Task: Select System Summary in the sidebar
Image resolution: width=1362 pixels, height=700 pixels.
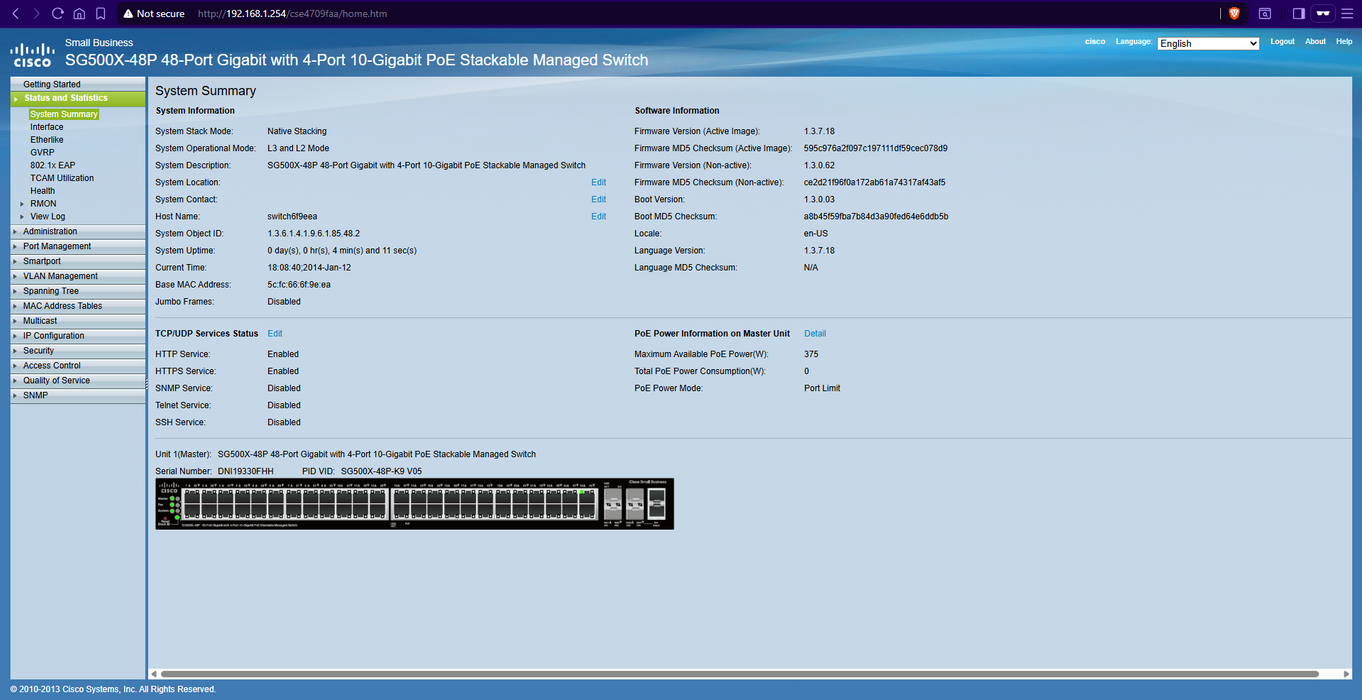Action: point(64,114)
